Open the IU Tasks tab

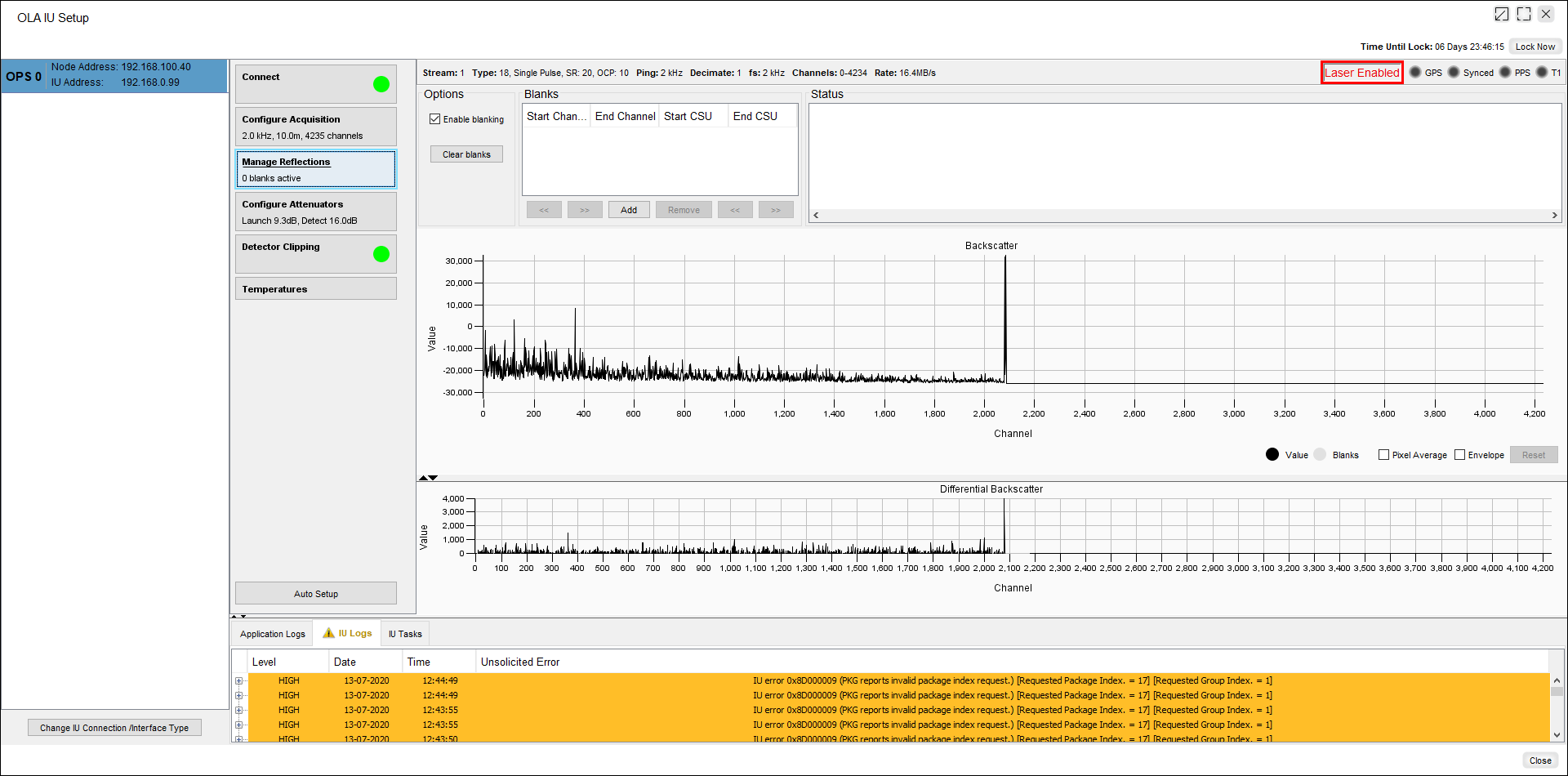coord(405,634)
